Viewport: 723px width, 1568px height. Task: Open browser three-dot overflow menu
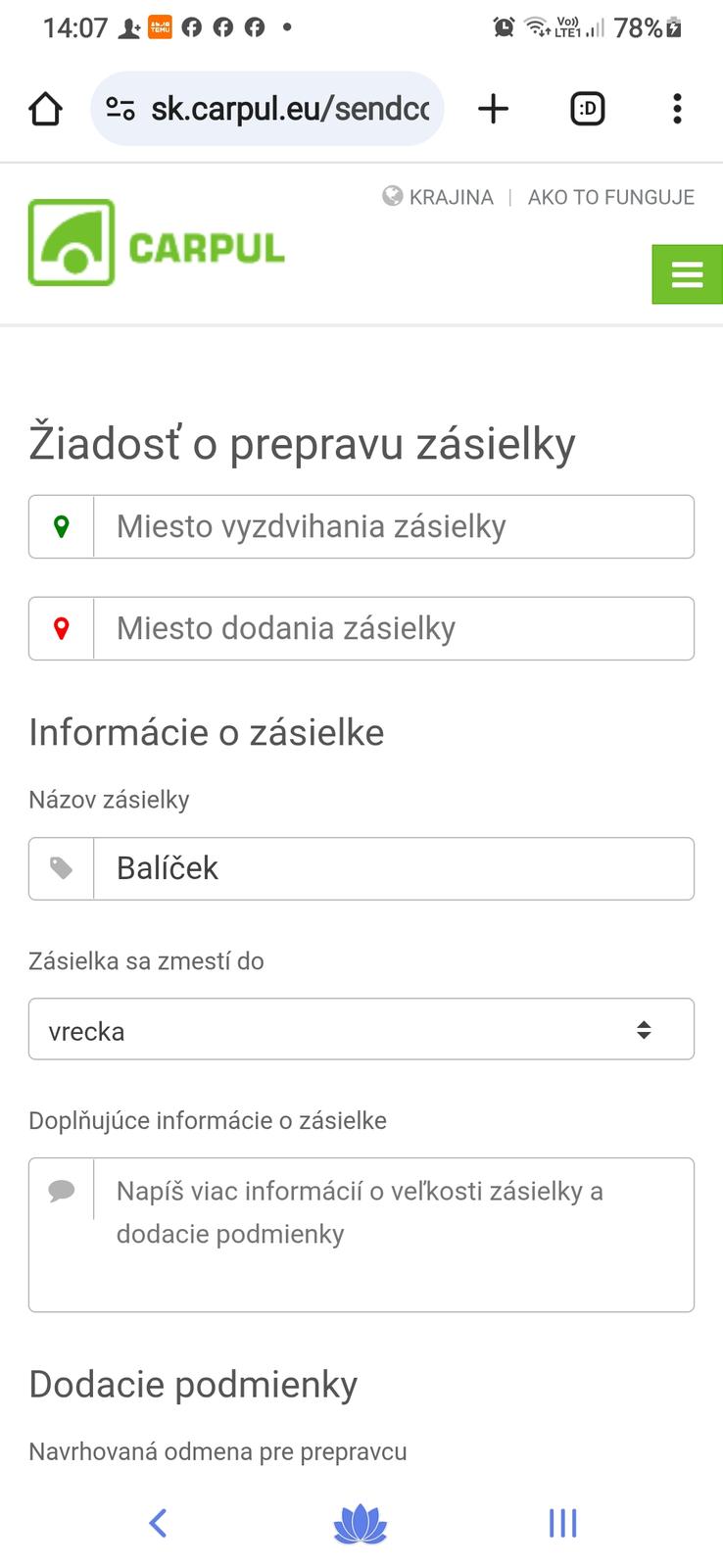(x=677, y=109)
